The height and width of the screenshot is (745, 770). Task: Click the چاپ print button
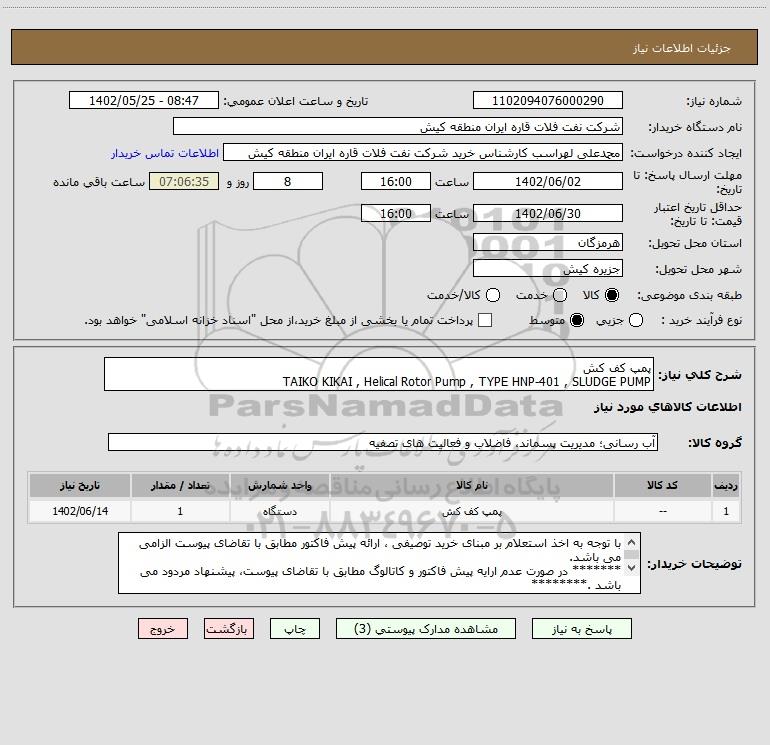[x=295, y=629]
